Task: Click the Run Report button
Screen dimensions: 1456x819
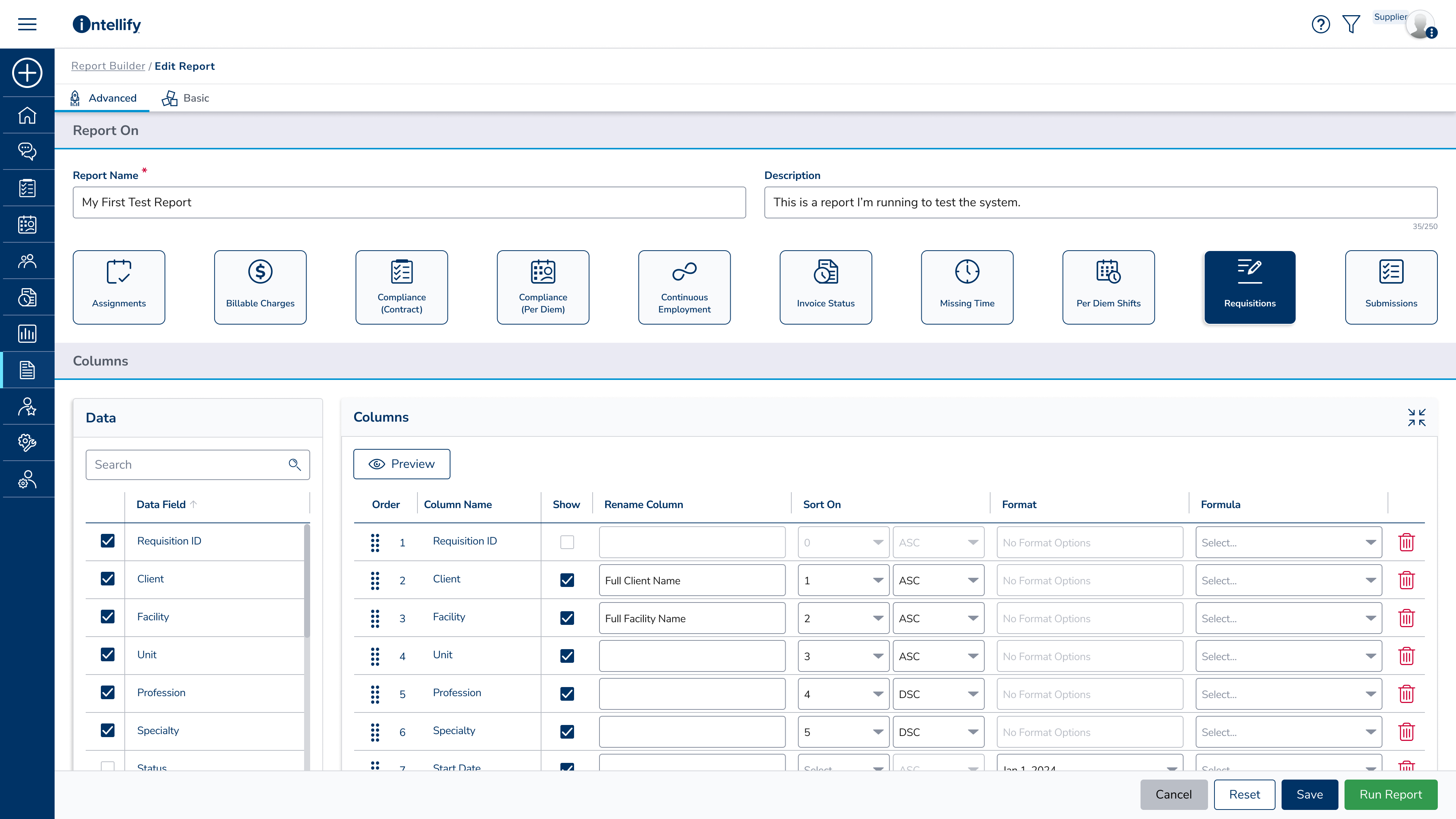Action: tap(1391, 794)
